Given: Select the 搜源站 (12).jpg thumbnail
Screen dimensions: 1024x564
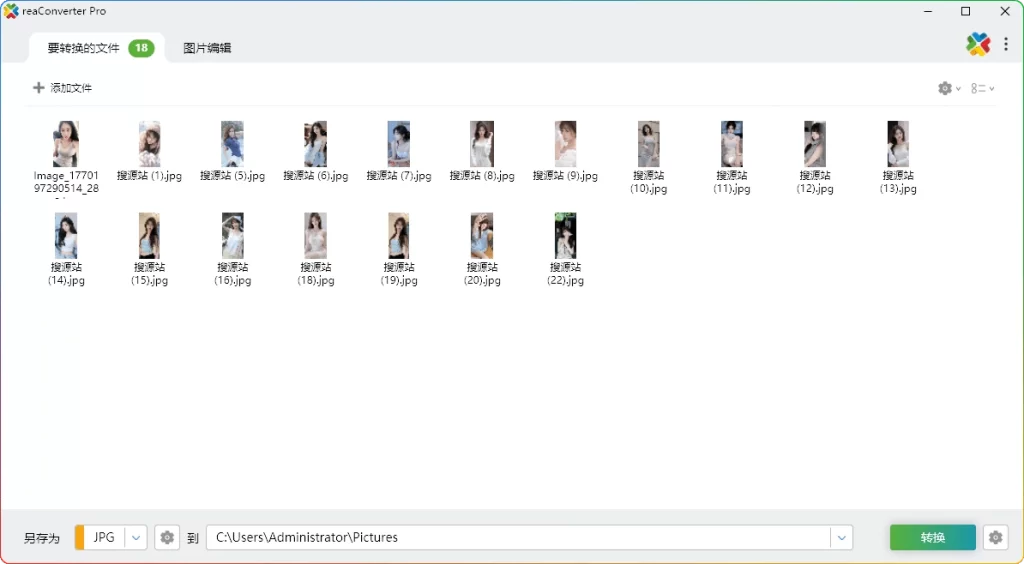Looking at the screenshot, I should coord(815,144).
